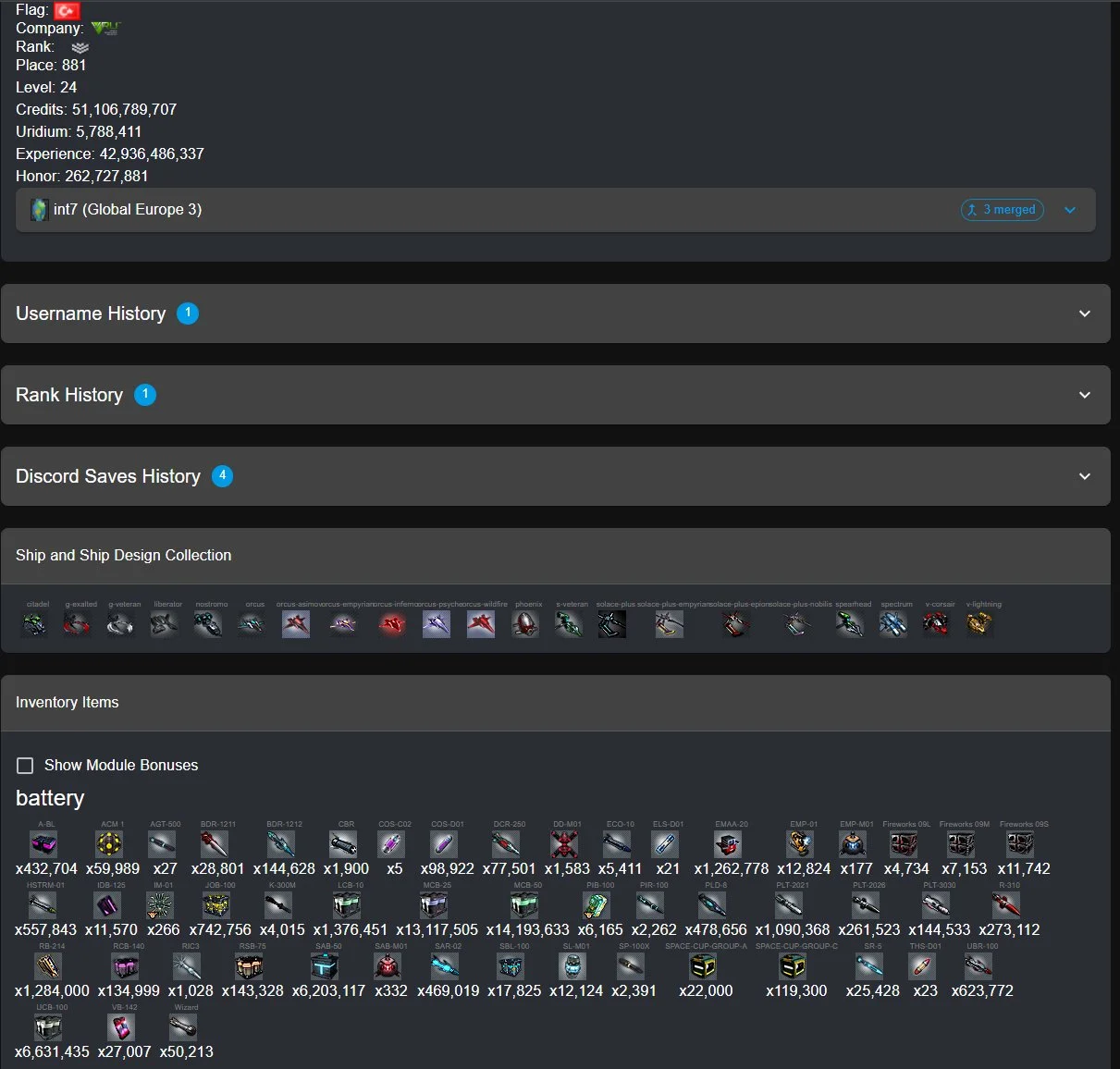Click the Ship and Ship Design Collection header

pos(555,556)
